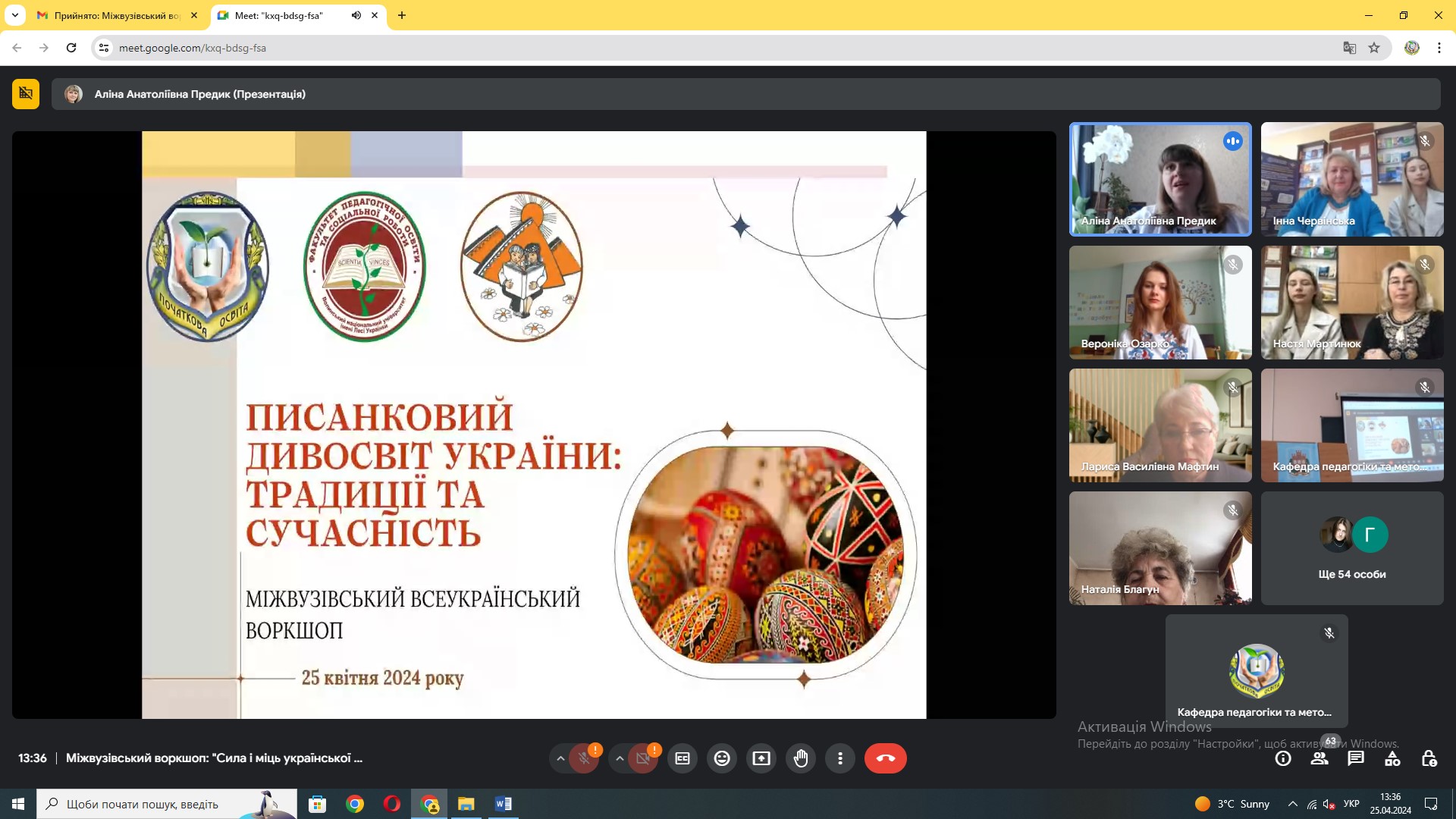Click the present screen button
Screen dimensions: 1456x819
coord(761,758)
